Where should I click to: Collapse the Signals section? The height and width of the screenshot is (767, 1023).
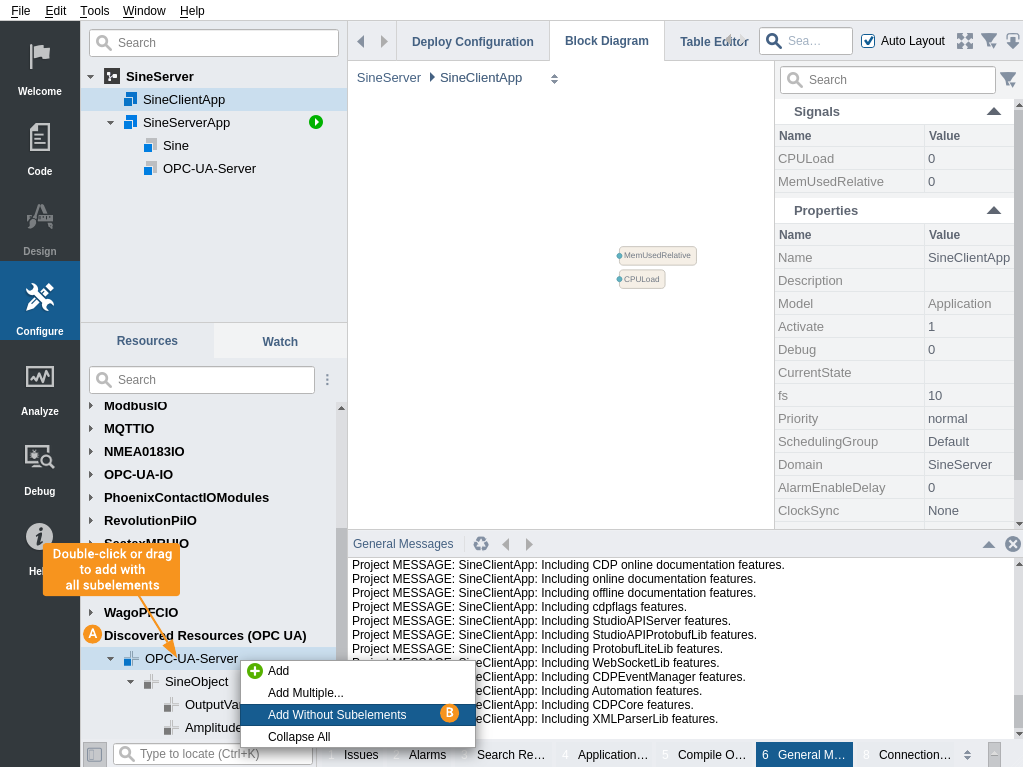tap(993, 111)
